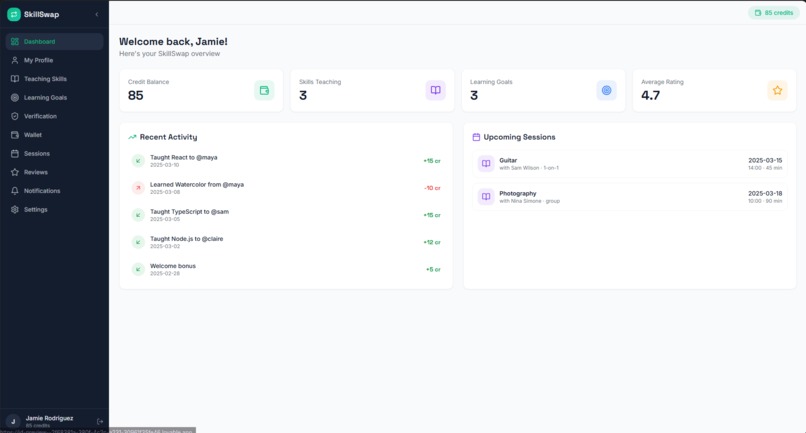
Task: Click the Taught React to @maya arrow icon
Action: point(138,161)
